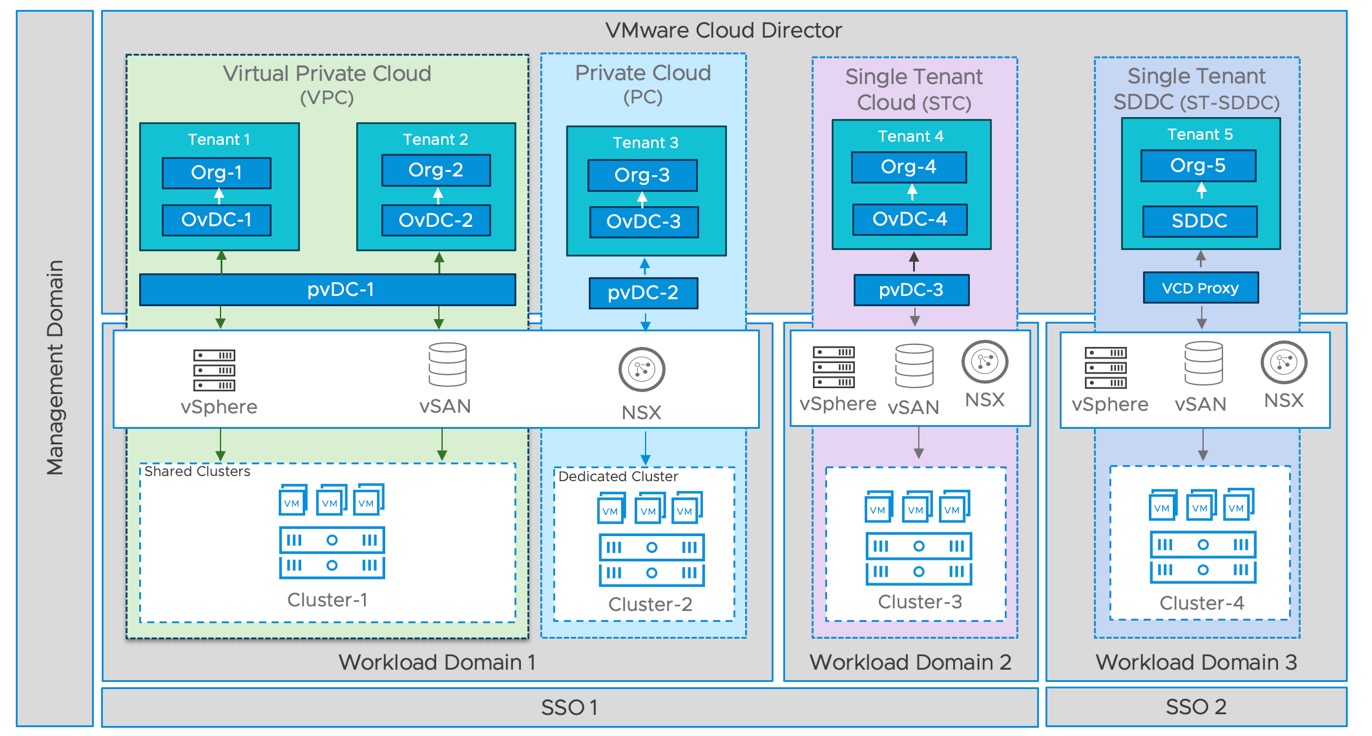Click the rightmost VM icon in Cluster-4
The image size is (1372, 736).
pos(1239,507)
